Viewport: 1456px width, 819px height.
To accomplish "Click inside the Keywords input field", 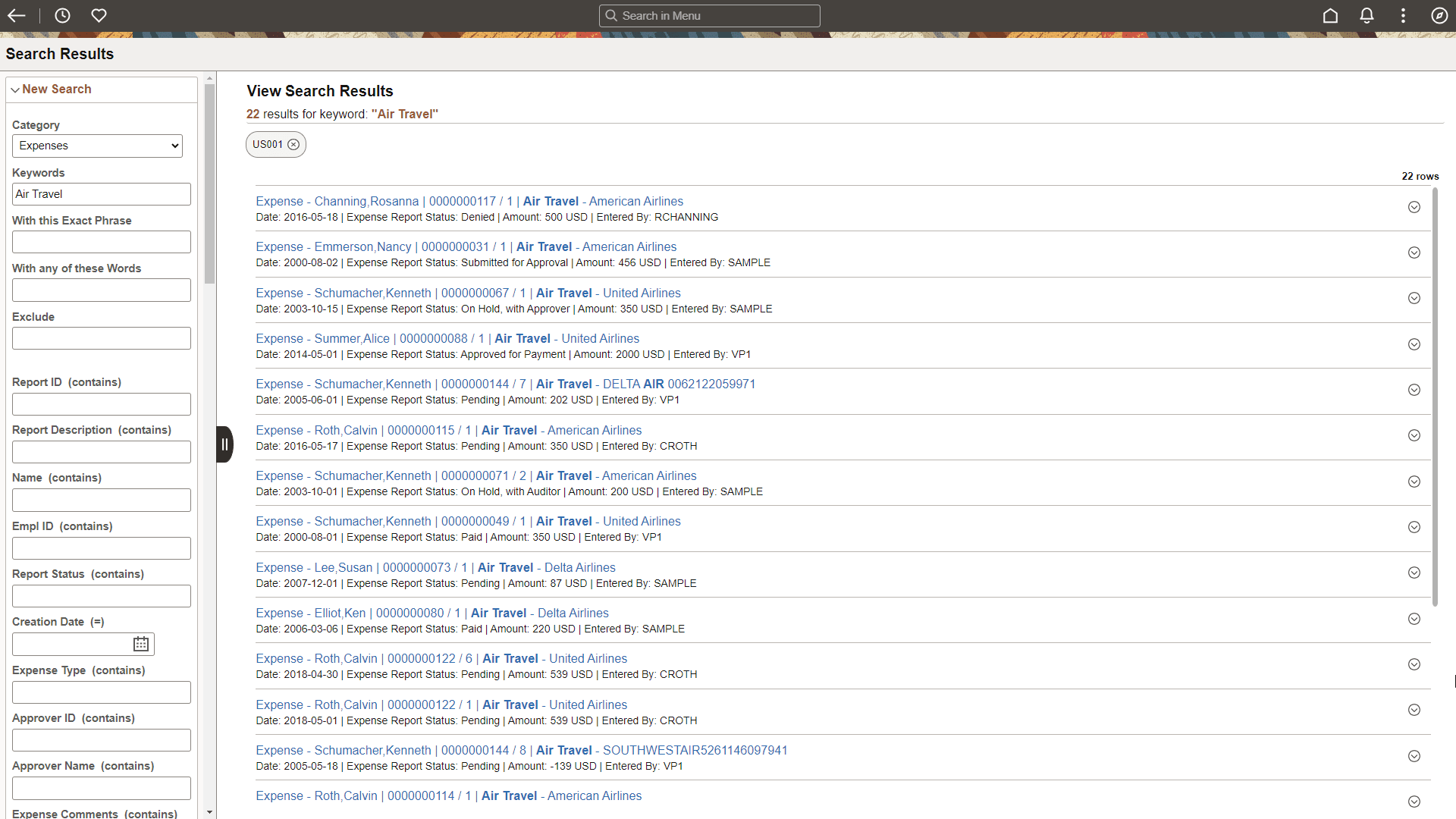I will pyautogui.click(x=101, y=193).
